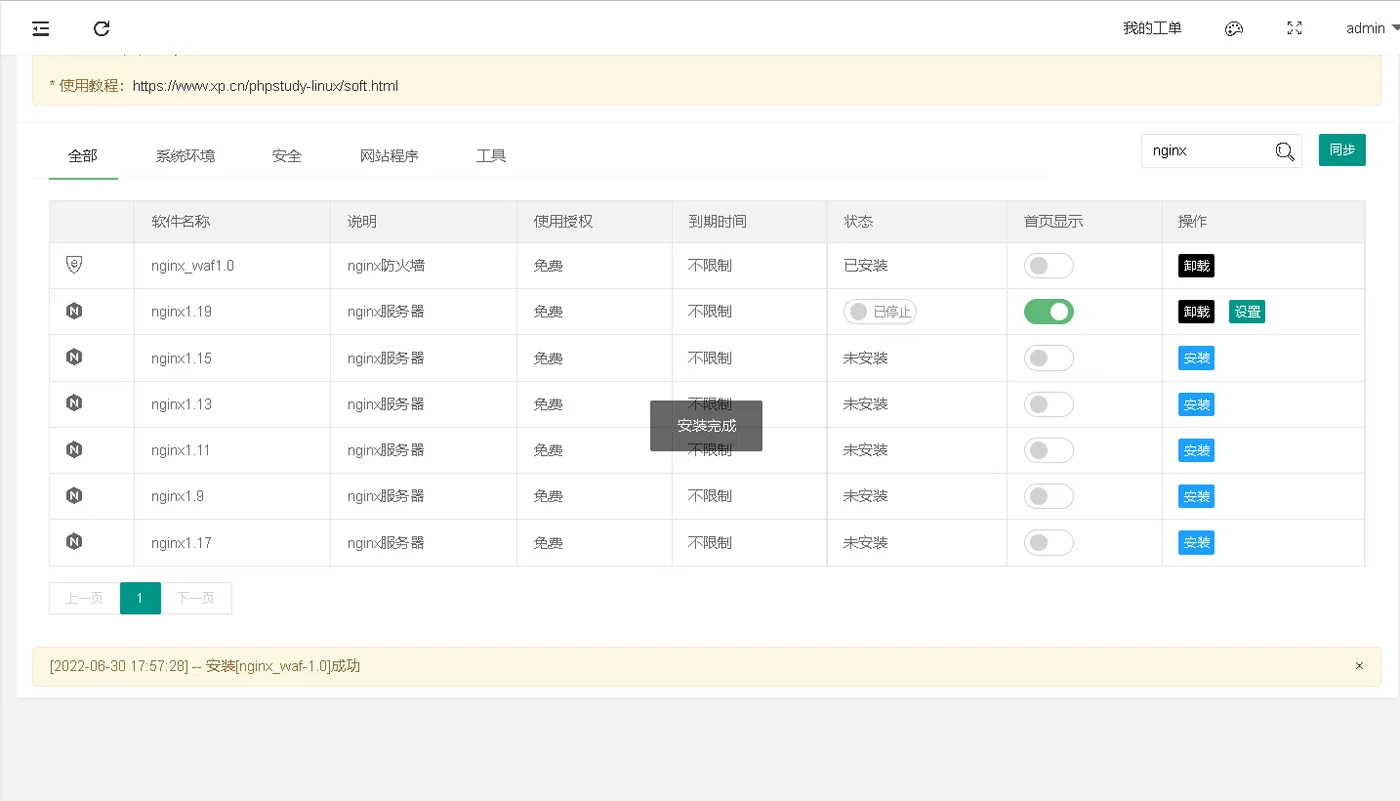Click the nginx1.15 row icon
Image resolution: width=1400 pixels, height=801 pixels.
(x=74, y=357)
